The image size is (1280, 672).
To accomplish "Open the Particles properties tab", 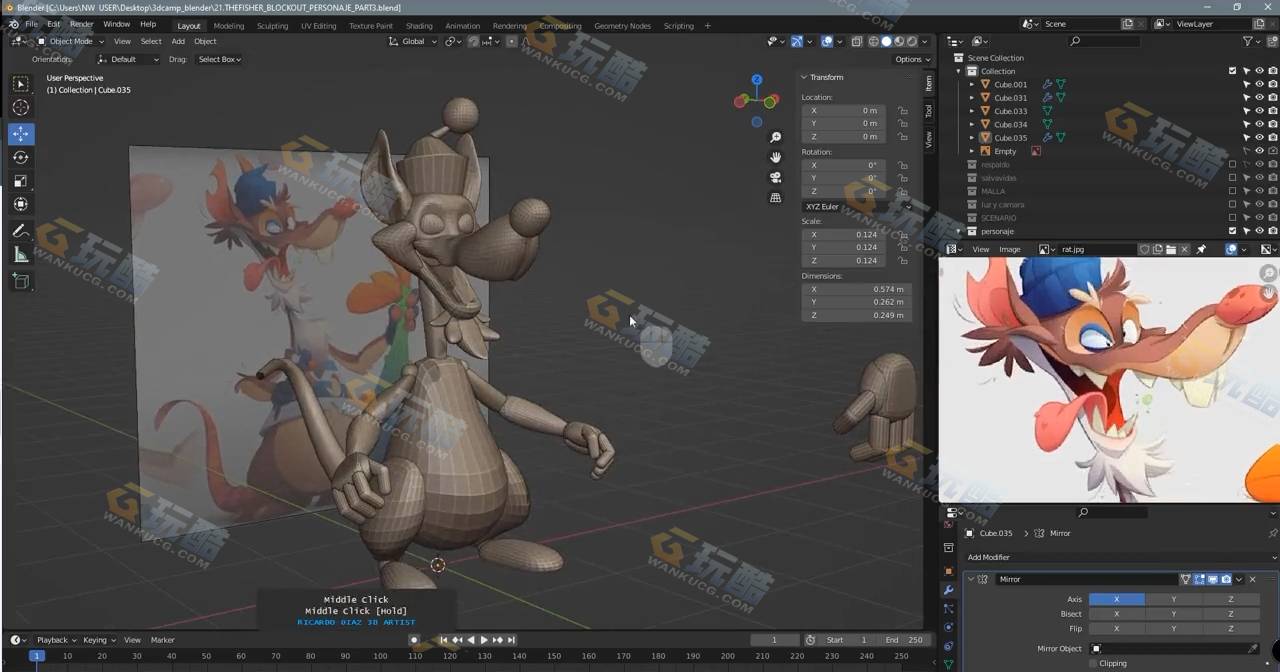I will [x=948, y=609].
